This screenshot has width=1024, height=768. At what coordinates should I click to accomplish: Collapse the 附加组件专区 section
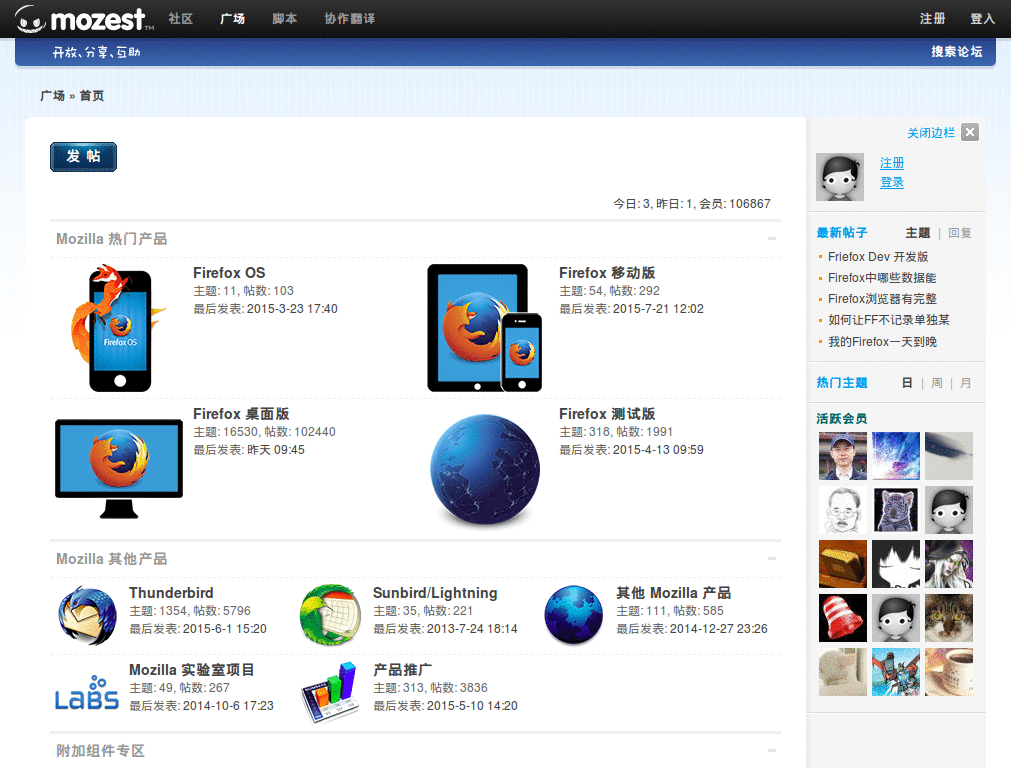pyautogui.click(x=772, y=750)
